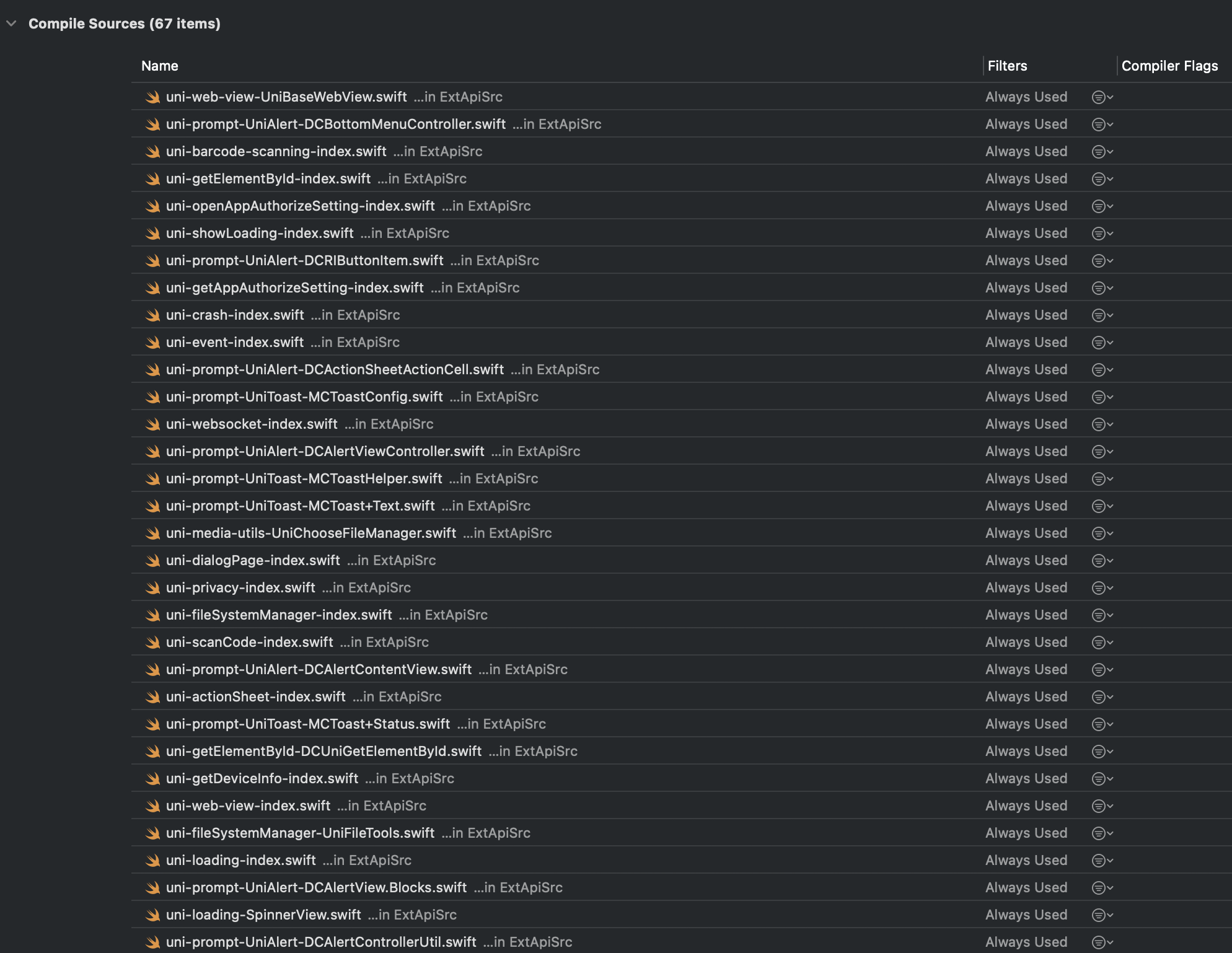Click Always Used for uni-web-view-index.swift
Image resolution: width=1232 pixels, height=953 pixels.
[1026, 806]
